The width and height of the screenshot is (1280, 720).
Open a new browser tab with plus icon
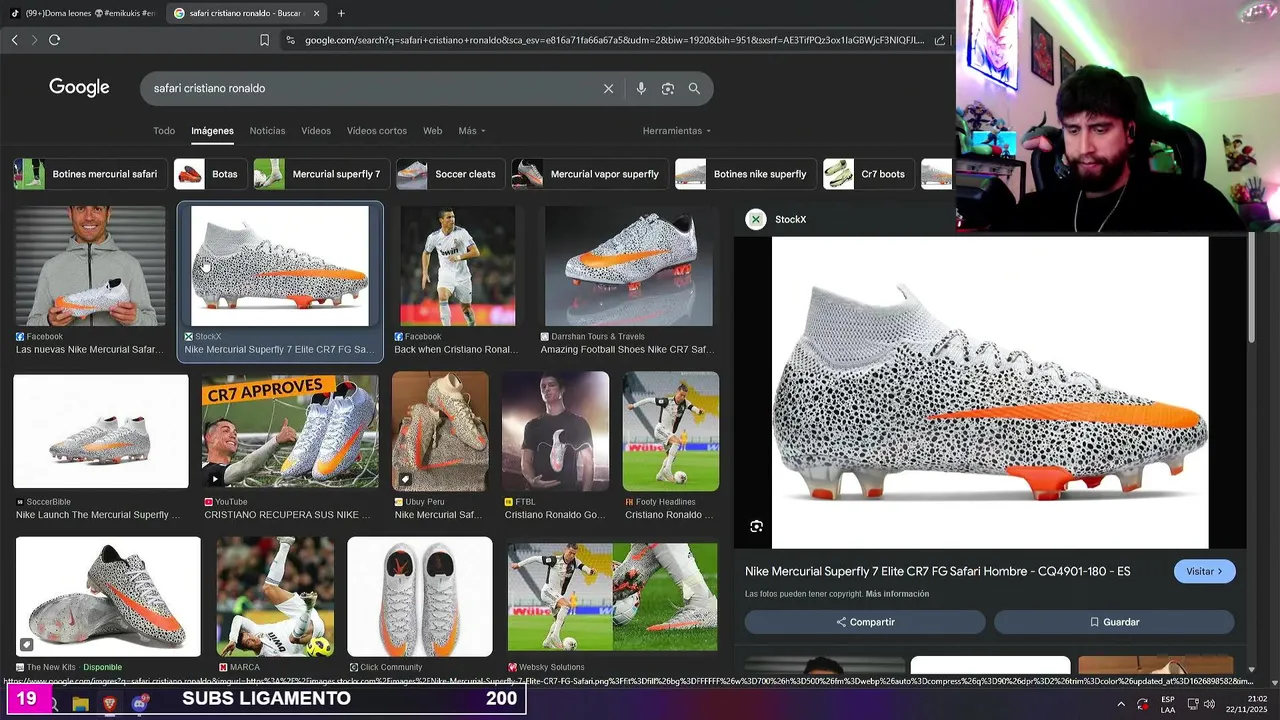(x=341, y=13)
